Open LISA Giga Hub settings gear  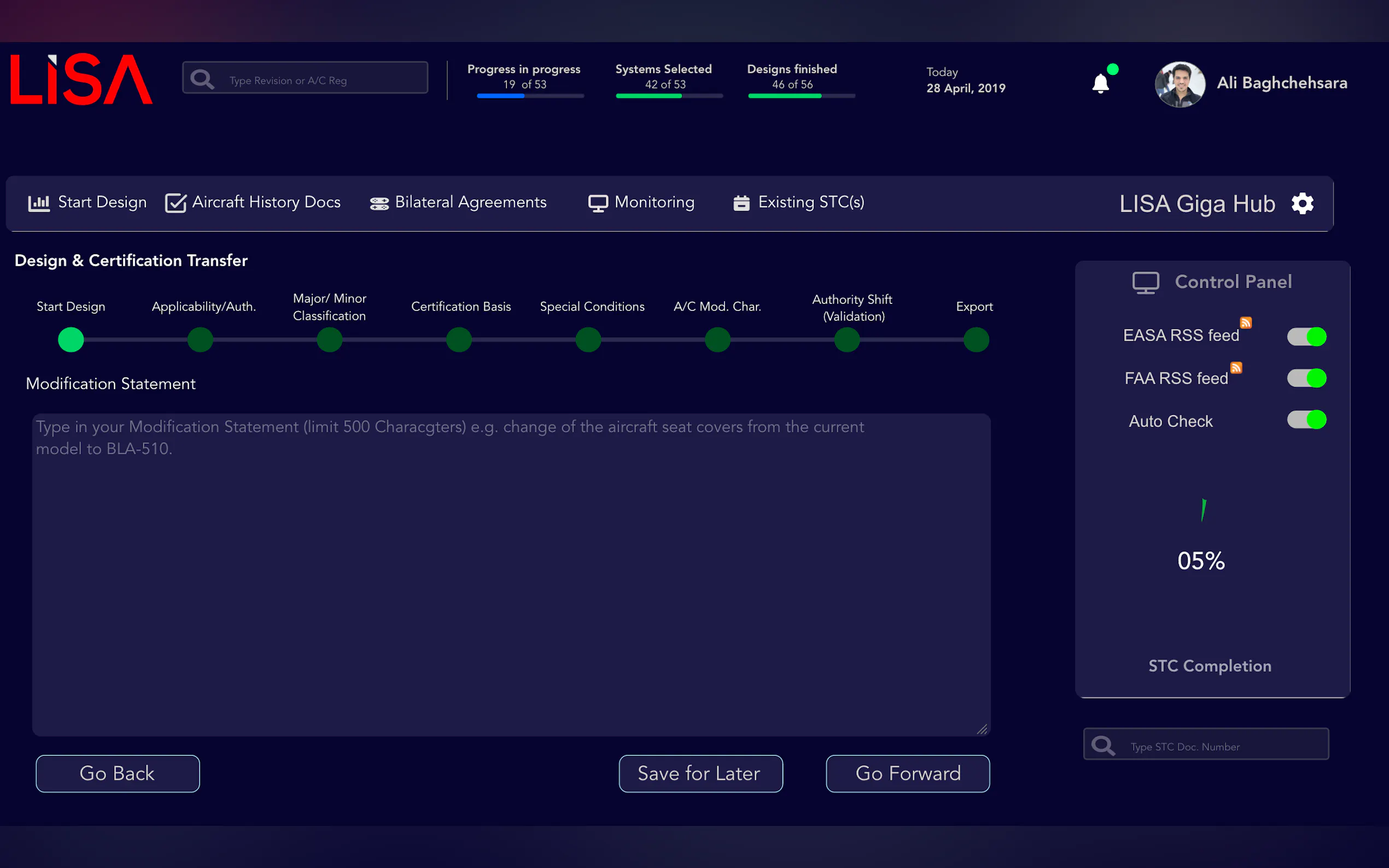pos(1303,203)
